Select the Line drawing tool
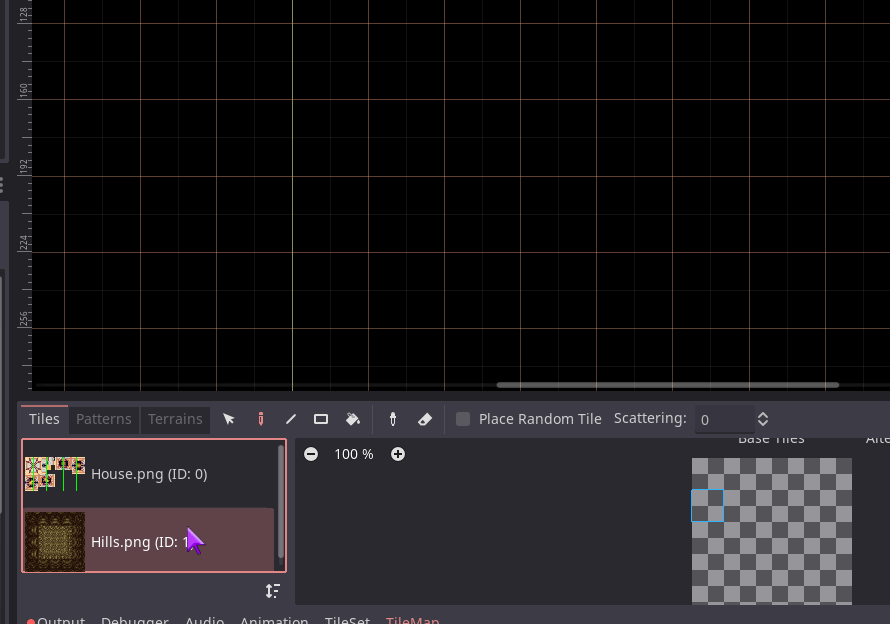This screenshot has height=624, width=890. pyautogui.click(x=291, y=419)
